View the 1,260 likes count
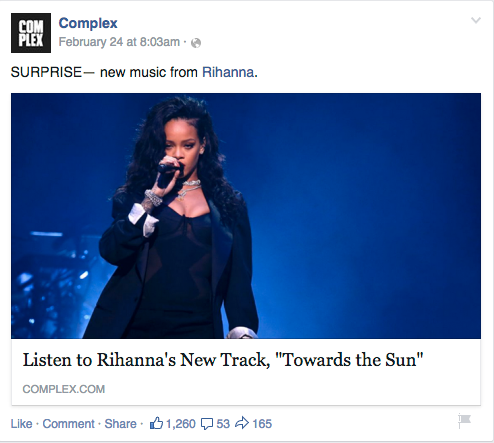This screenshot has width=494, height=443. [x=181, y=424]
